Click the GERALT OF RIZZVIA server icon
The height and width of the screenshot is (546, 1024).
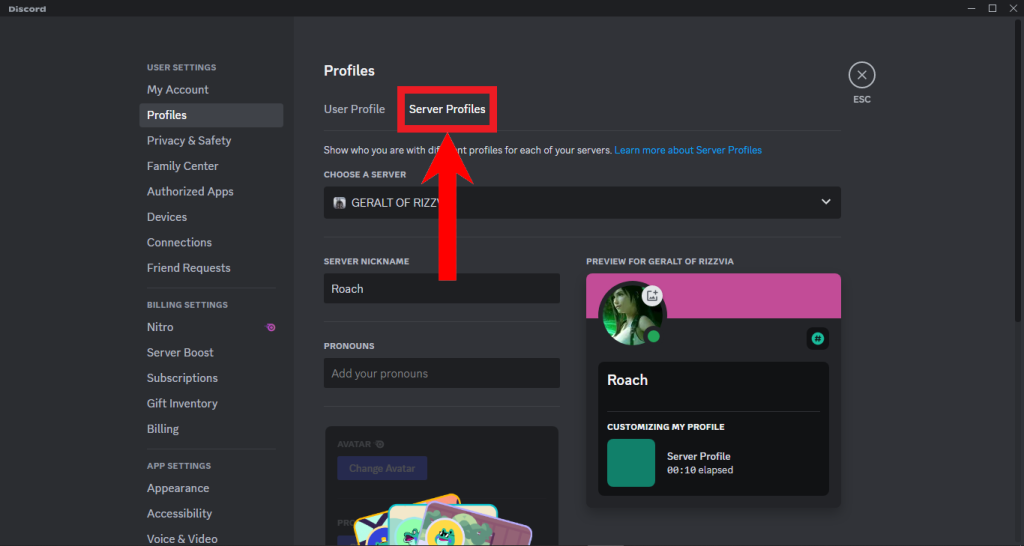pyautogui.click(x=339, y=202)
